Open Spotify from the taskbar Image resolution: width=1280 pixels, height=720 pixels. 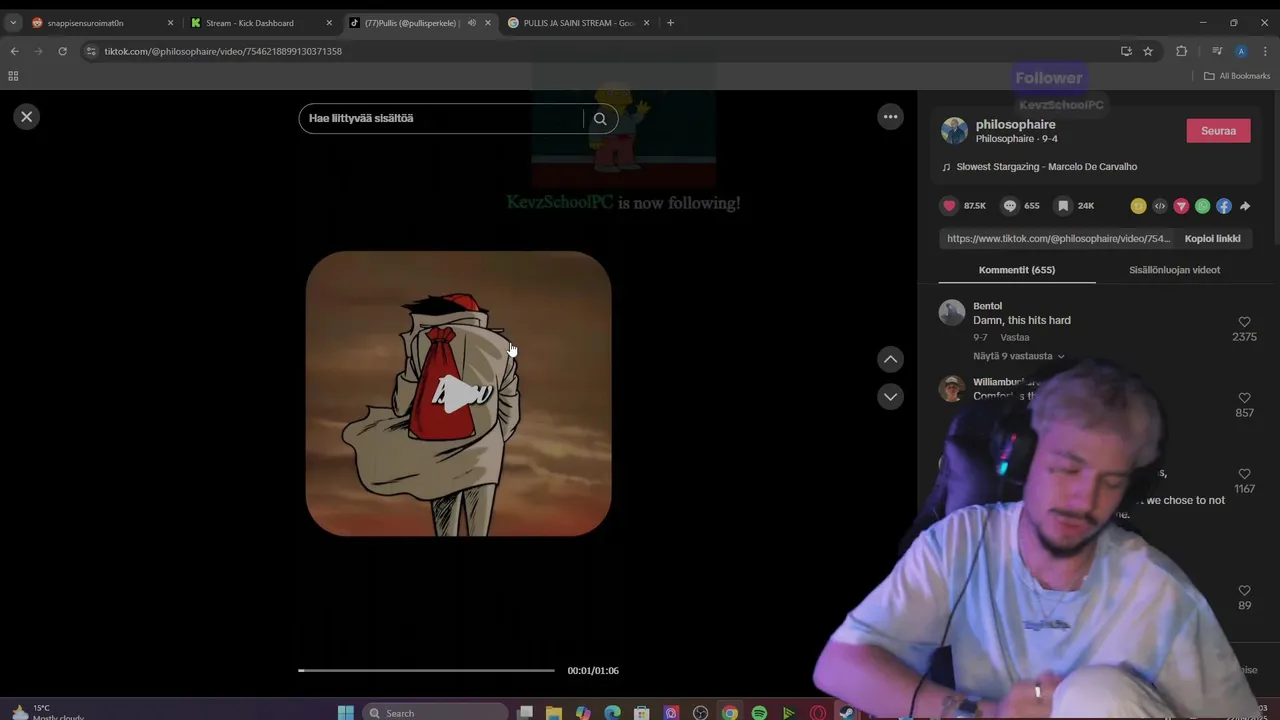[x=759, y=712]
